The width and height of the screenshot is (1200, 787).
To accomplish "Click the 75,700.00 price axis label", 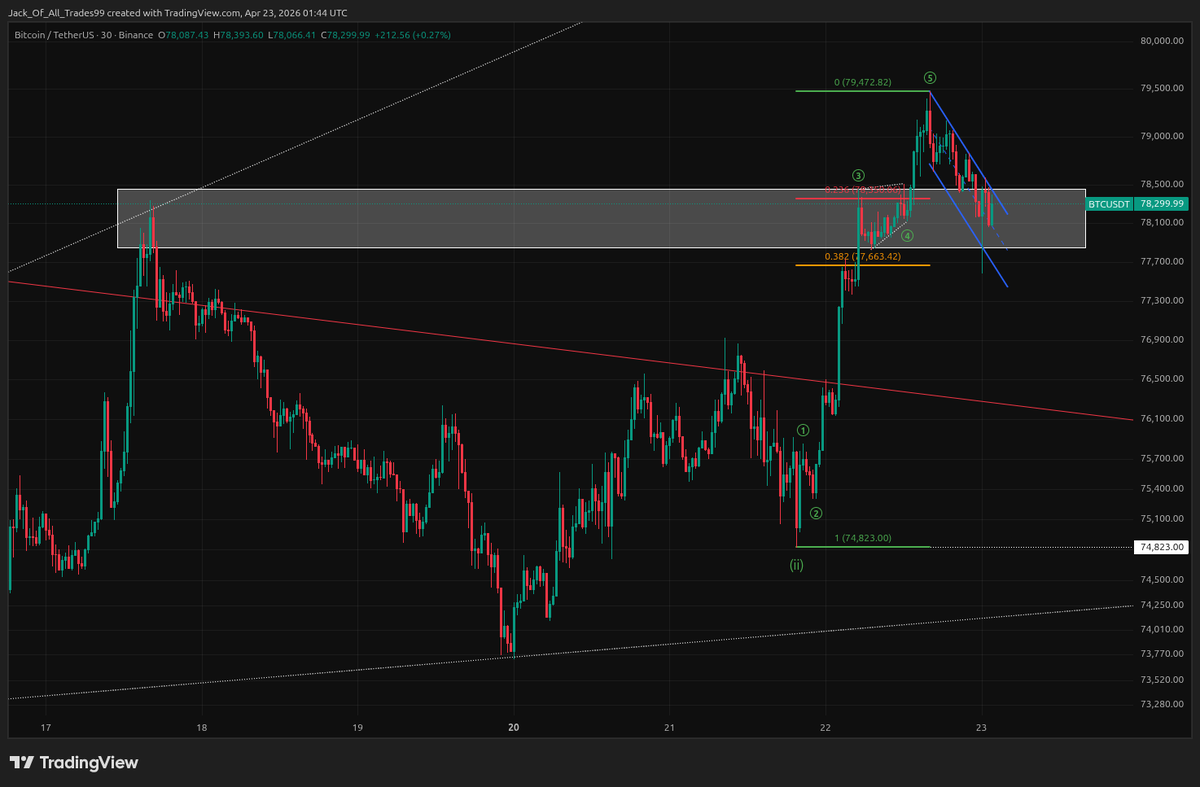I will click(x=1162, y=459).
